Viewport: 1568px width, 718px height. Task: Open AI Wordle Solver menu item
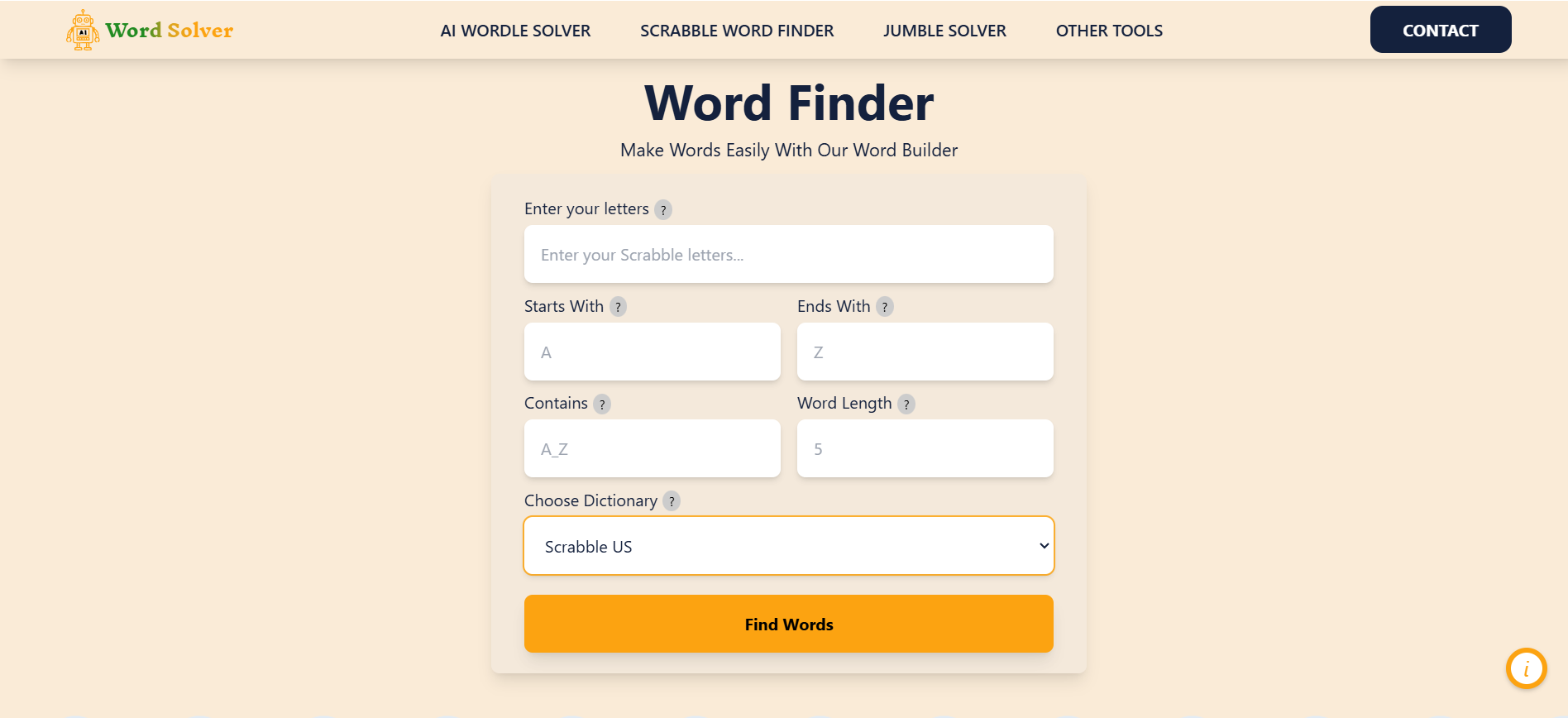(x=515, y=31)
